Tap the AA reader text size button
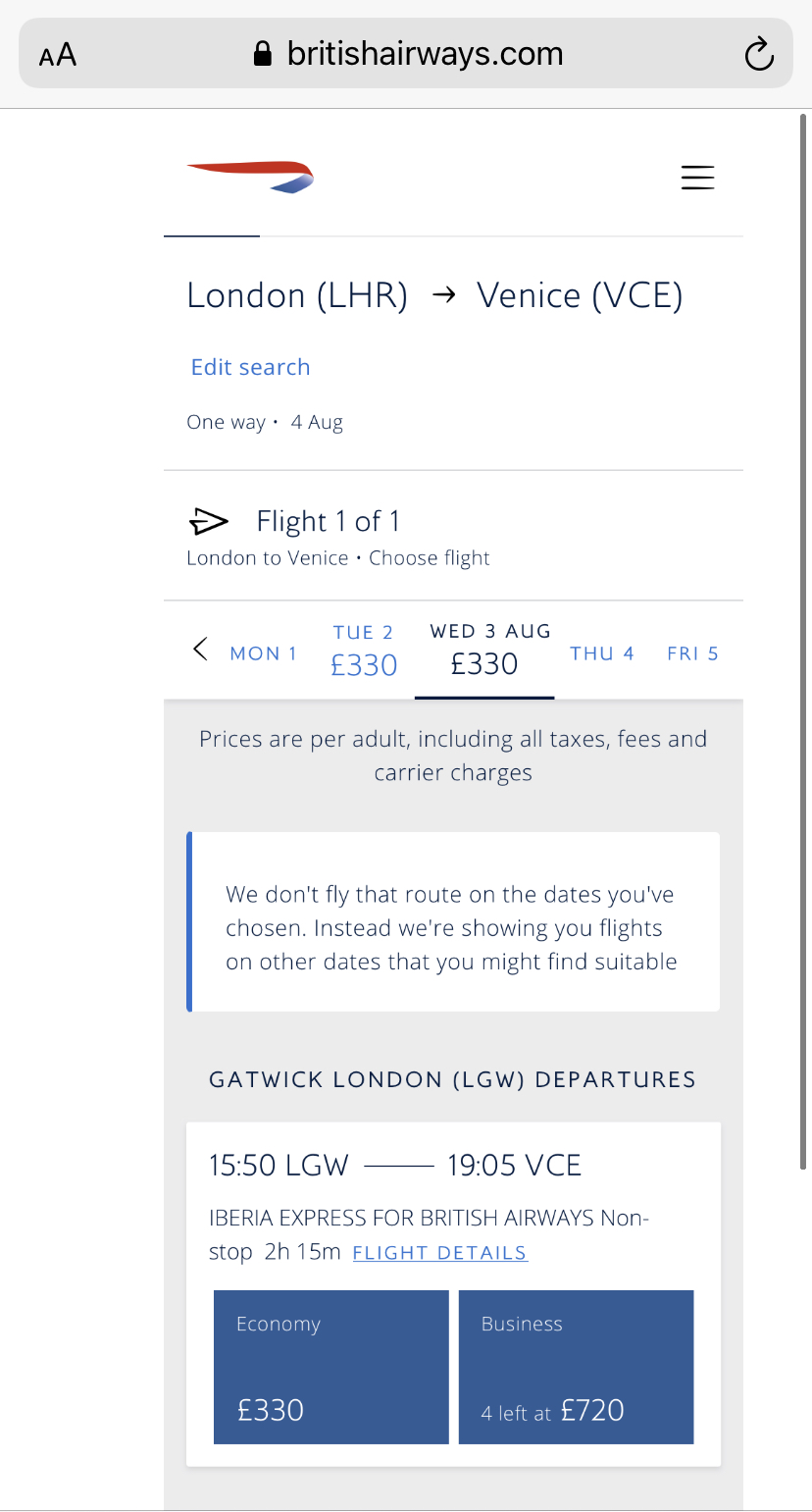 coord(58,54)
